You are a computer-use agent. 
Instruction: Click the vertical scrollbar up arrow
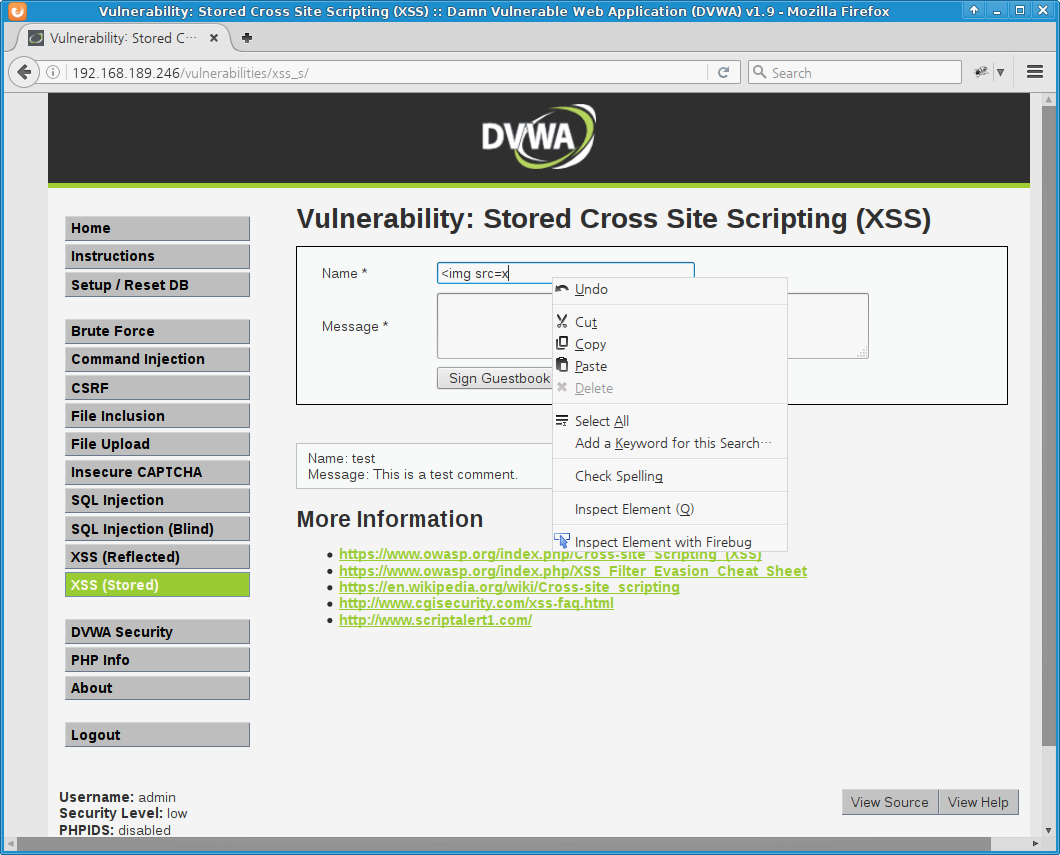(x=1048, y=100)
